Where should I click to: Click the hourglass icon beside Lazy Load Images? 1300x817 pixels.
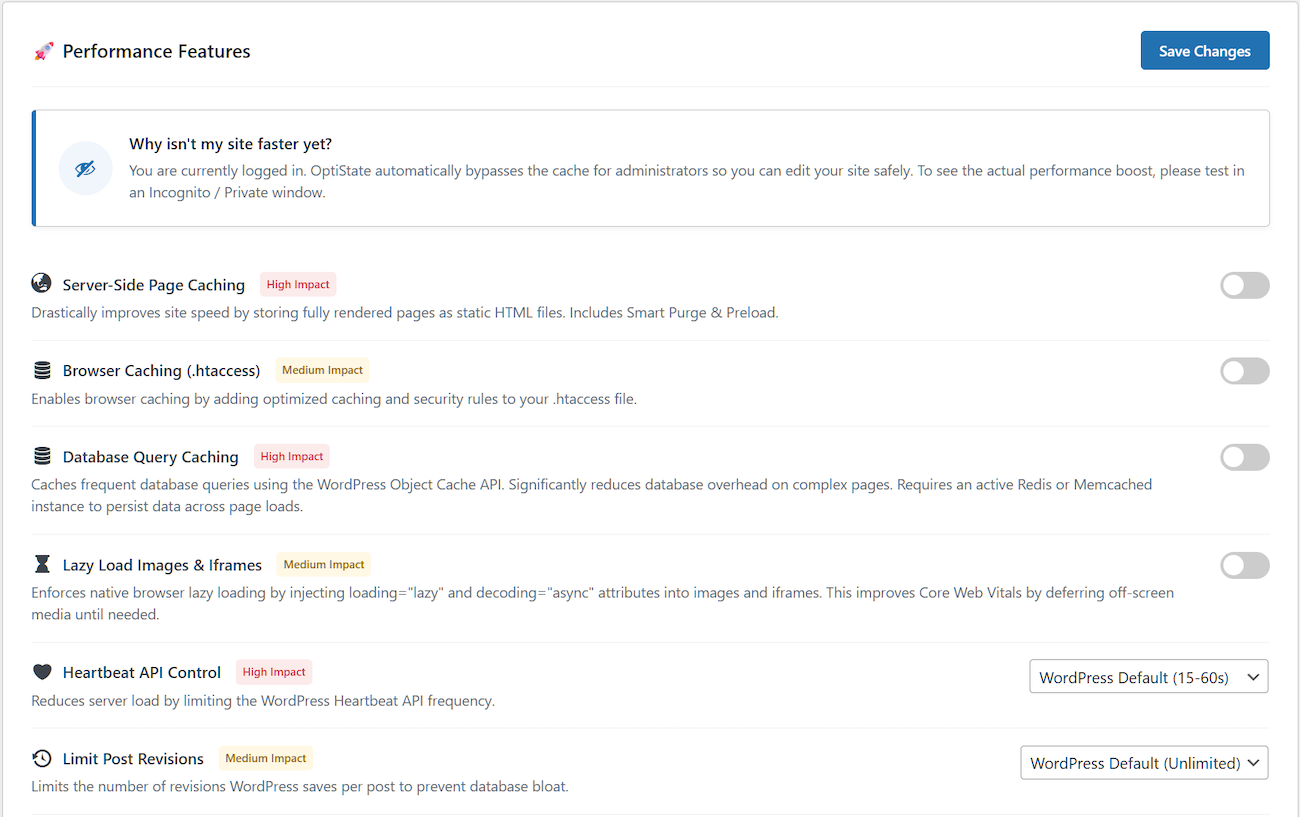[x=41, y=564]
